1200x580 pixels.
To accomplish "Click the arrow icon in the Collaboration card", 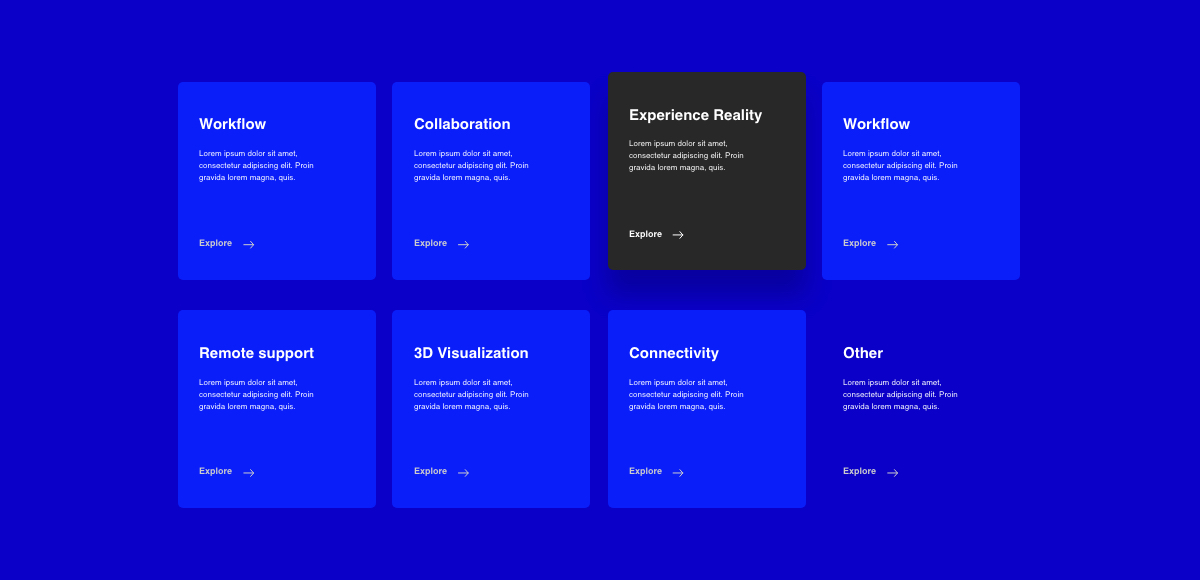I will pos(463,244).
